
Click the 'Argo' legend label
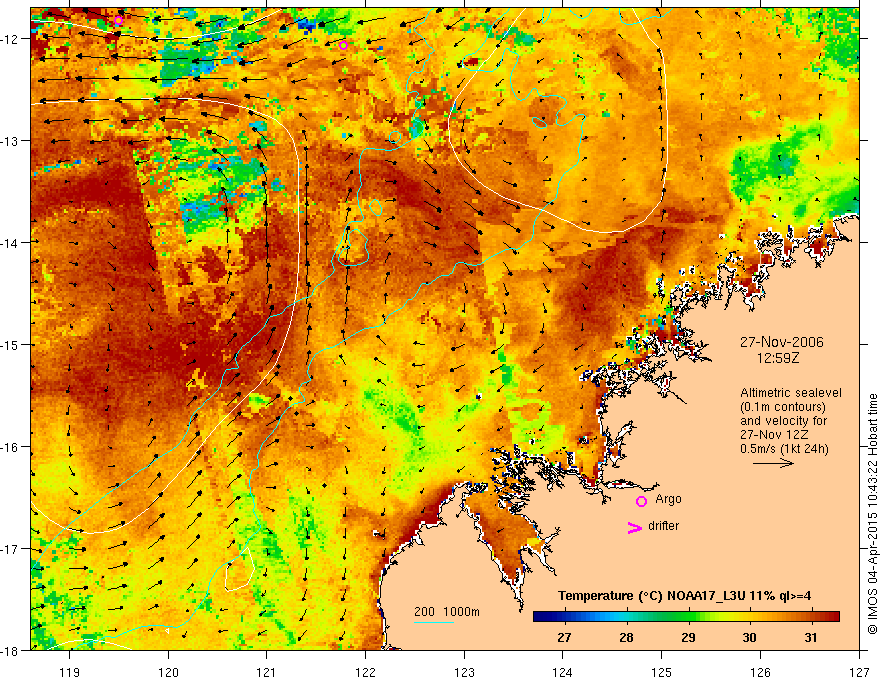pos(668,499)
